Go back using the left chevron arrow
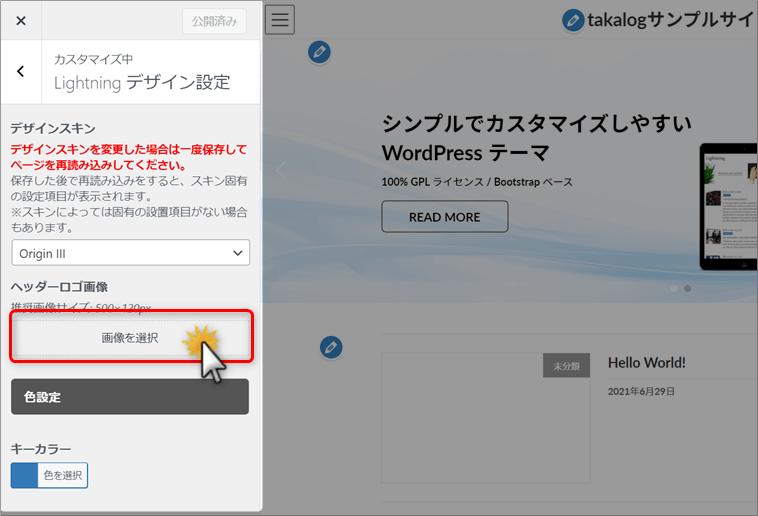The width and height of the screenshot is (758, 516). pyautogui.click(x=21, y=72)
